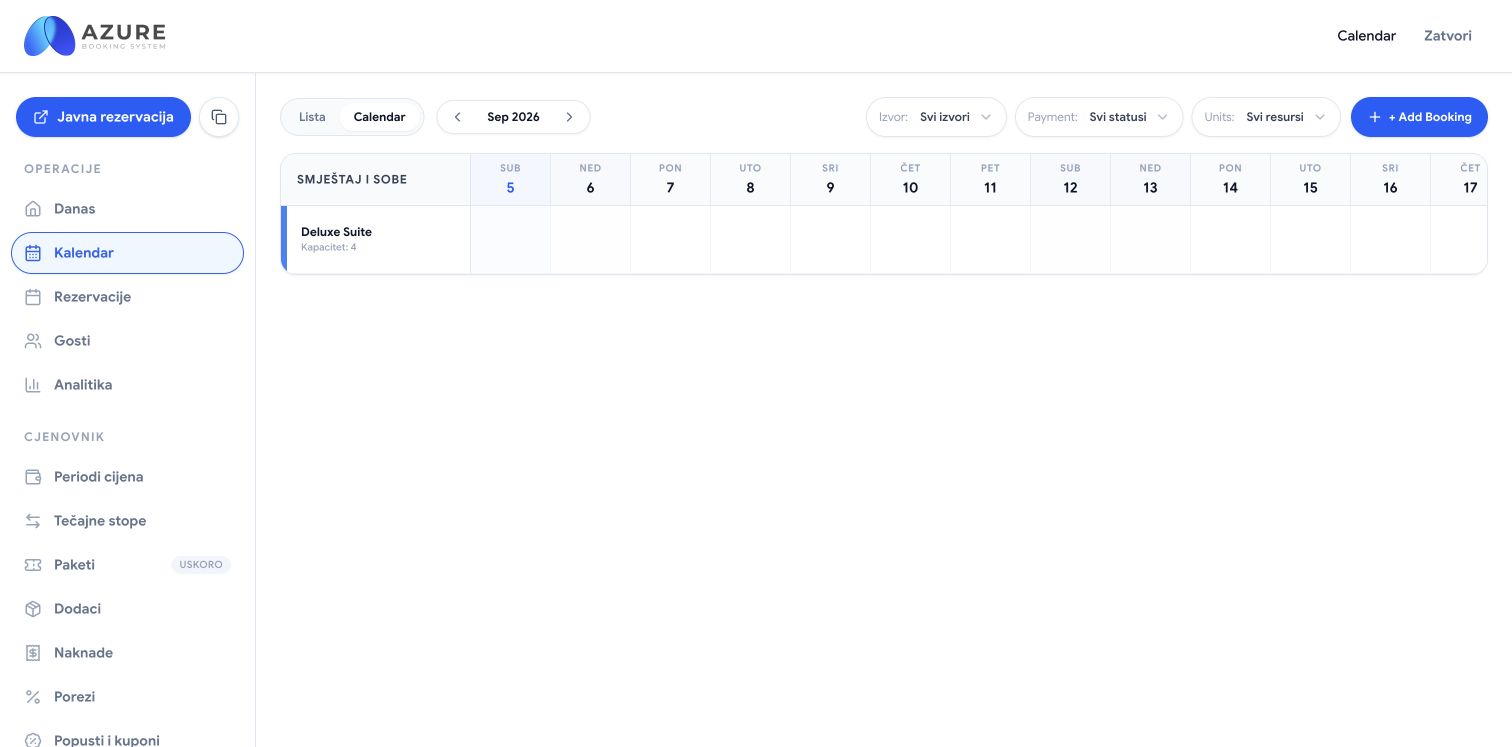1512x747 pixels.
Task: Open the Payment status filter dropdown
Action: point(1099,117)
